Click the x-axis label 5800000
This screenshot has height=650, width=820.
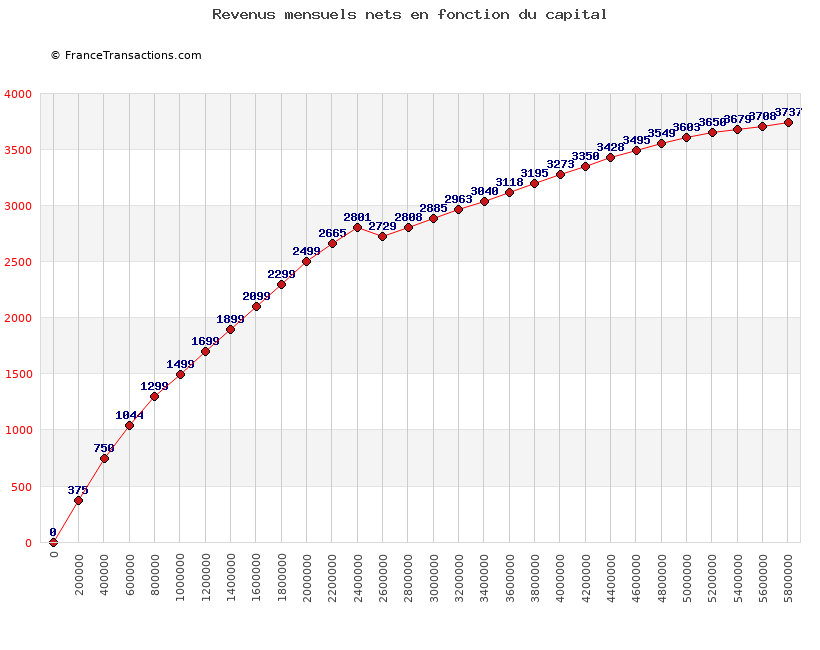(x=789, y=578)
